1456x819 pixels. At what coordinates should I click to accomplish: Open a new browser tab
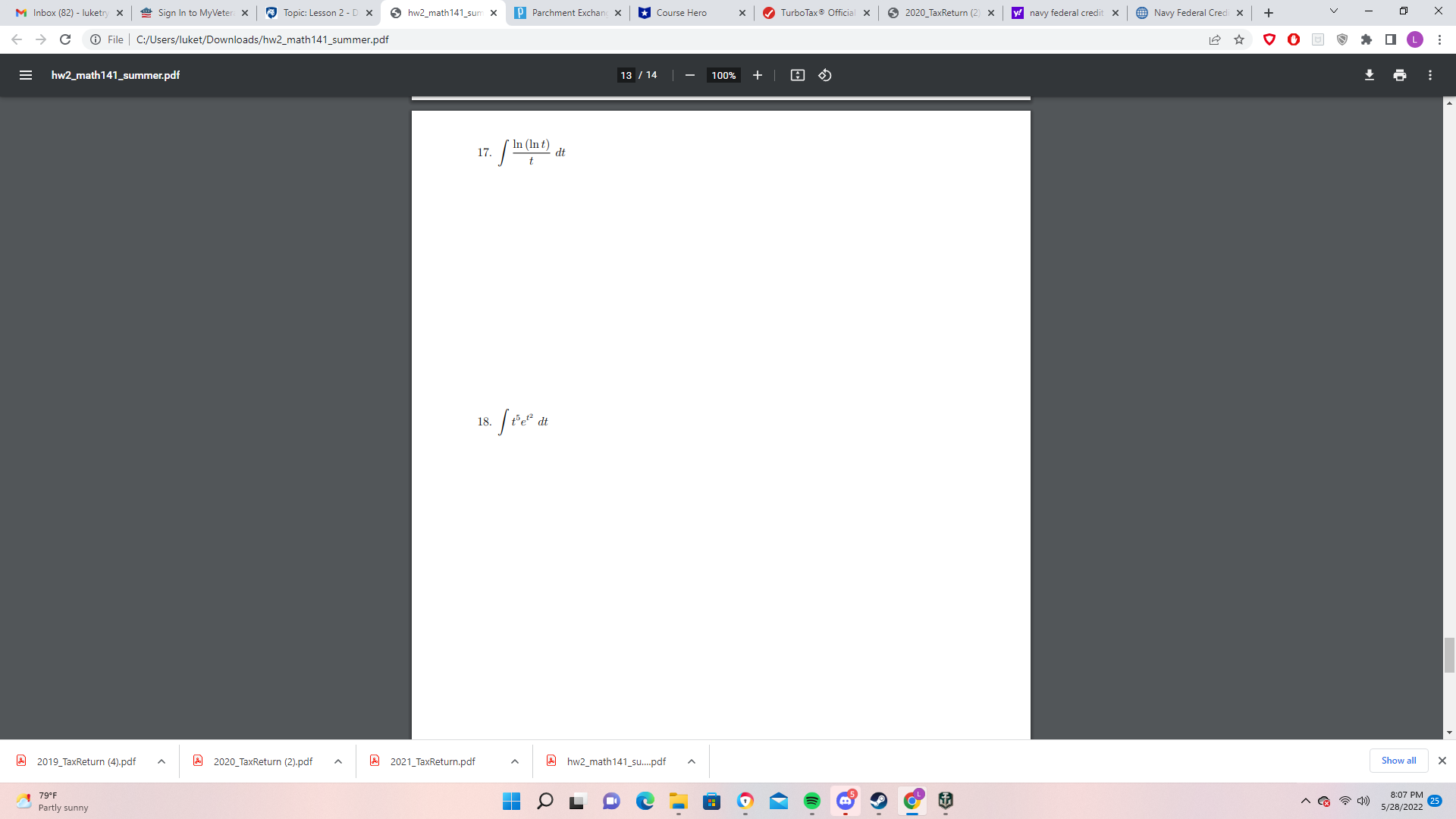(x=1267, y=12)
